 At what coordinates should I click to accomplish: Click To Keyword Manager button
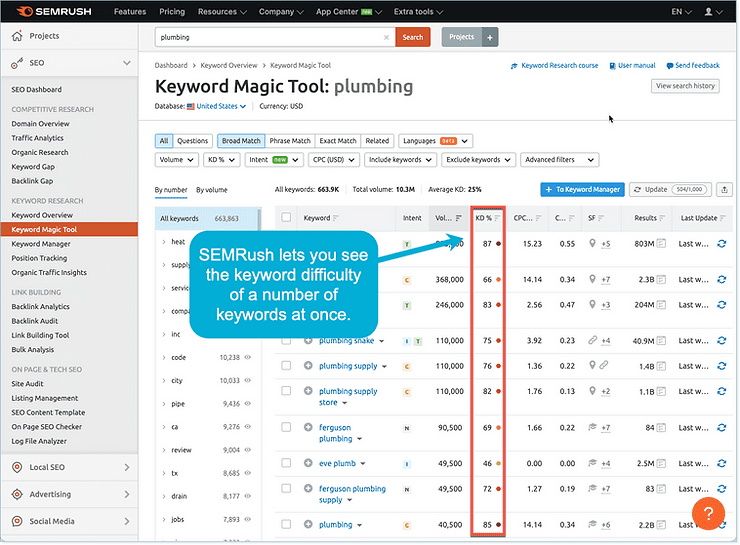click(x=582, y=190)
